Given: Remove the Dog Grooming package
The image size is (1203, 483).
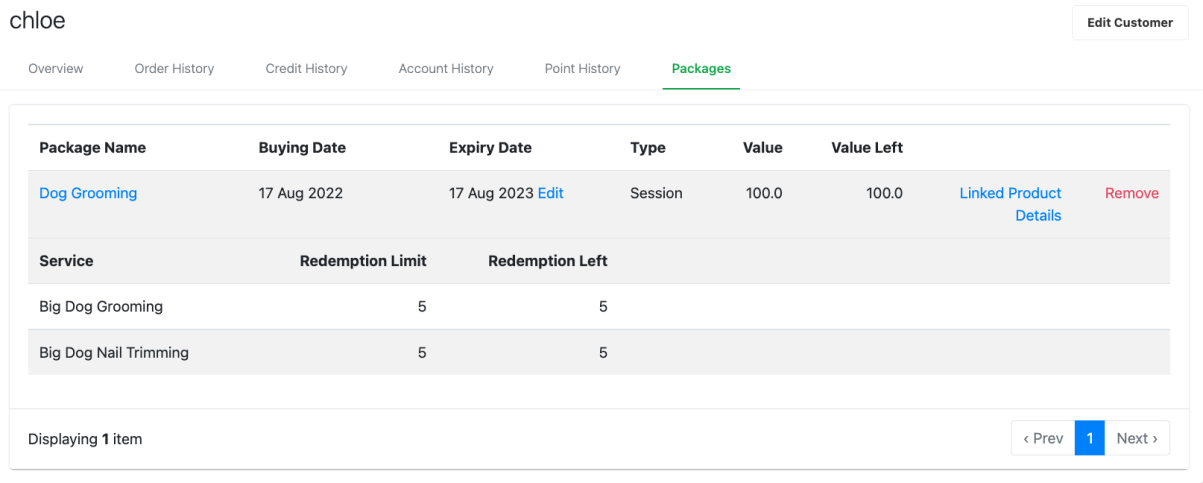Looking at the screenshot, I should (x=1132, y=193).
